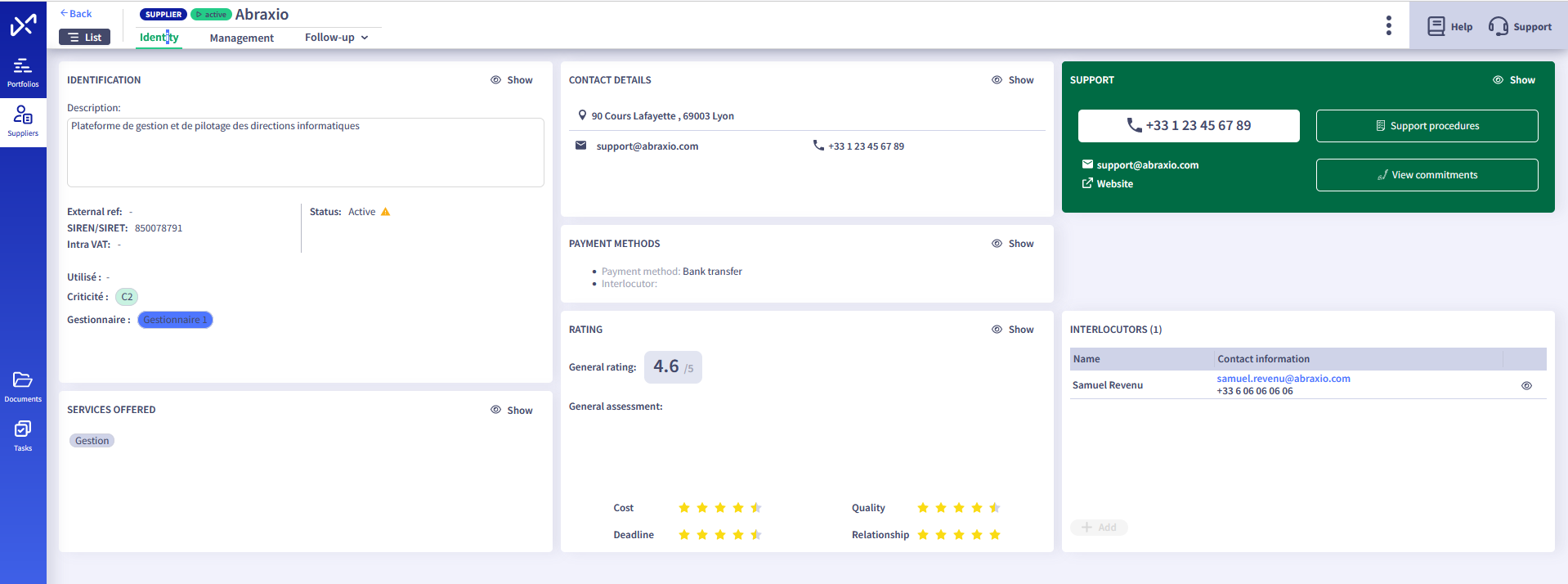Switch to the Identity tab
1568x584 pixels.
pyautogui.click(x=159, y=38)
